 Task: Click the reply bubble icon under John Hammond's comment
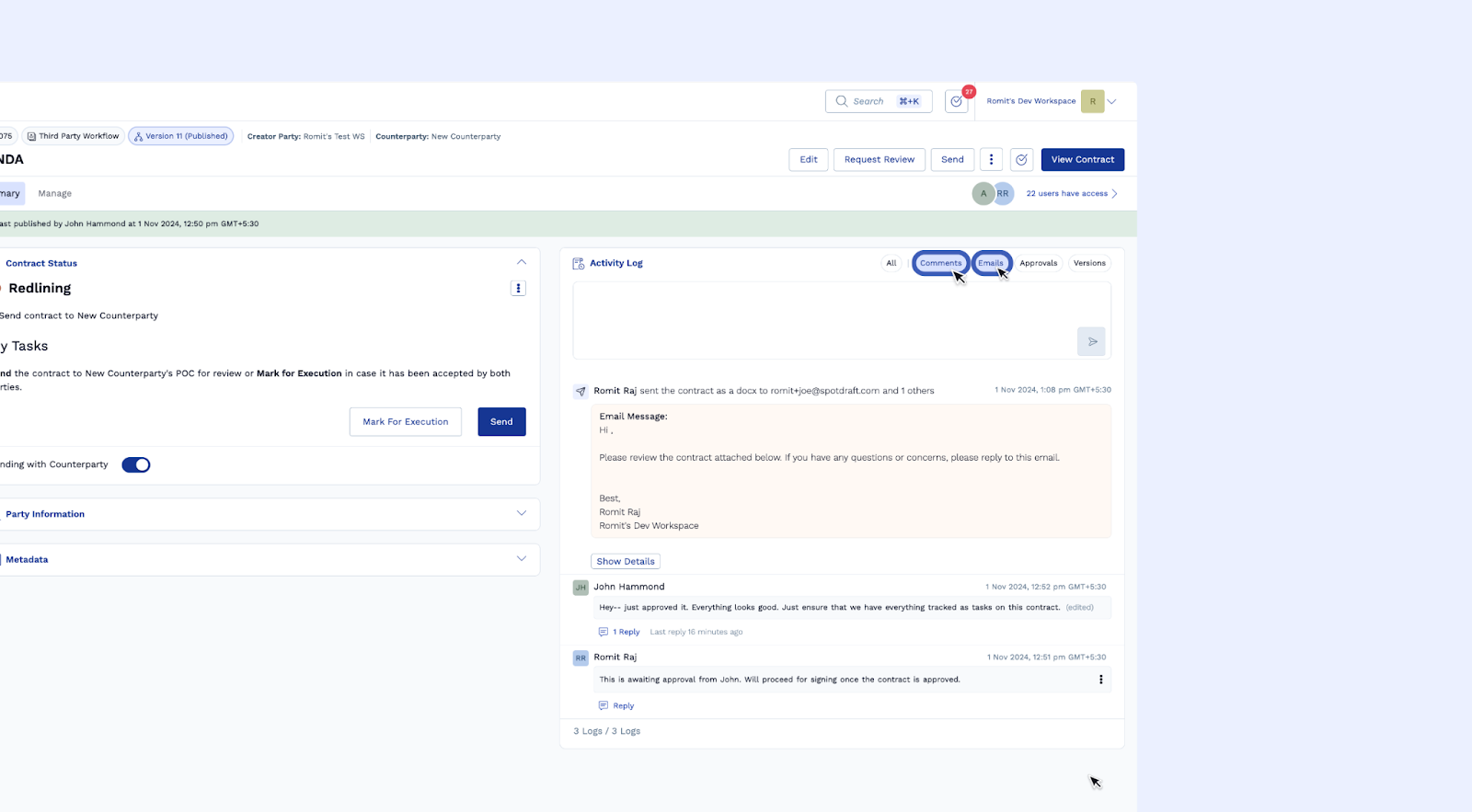(x=604, y=632)
